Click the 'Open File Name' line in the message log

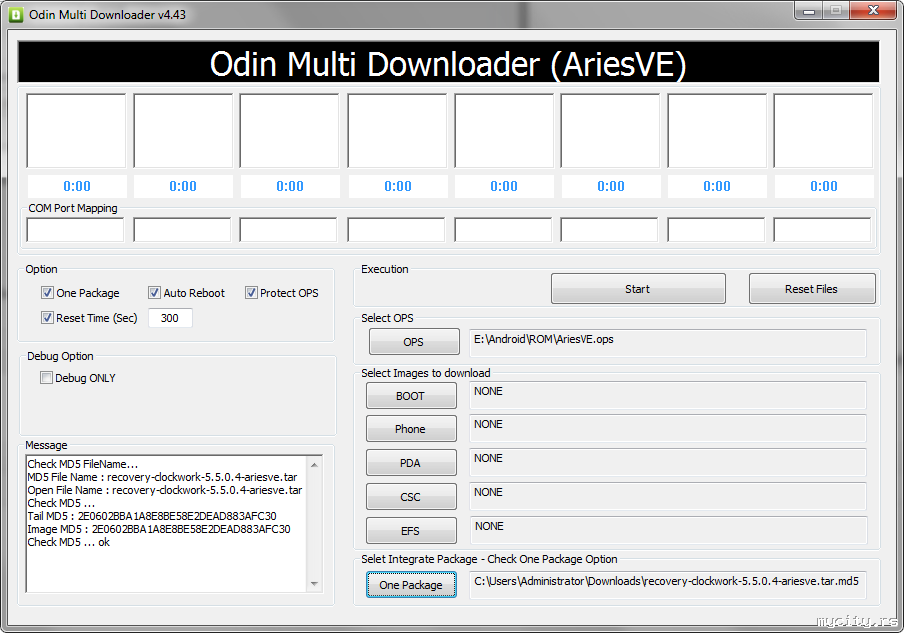click(164, 490)
